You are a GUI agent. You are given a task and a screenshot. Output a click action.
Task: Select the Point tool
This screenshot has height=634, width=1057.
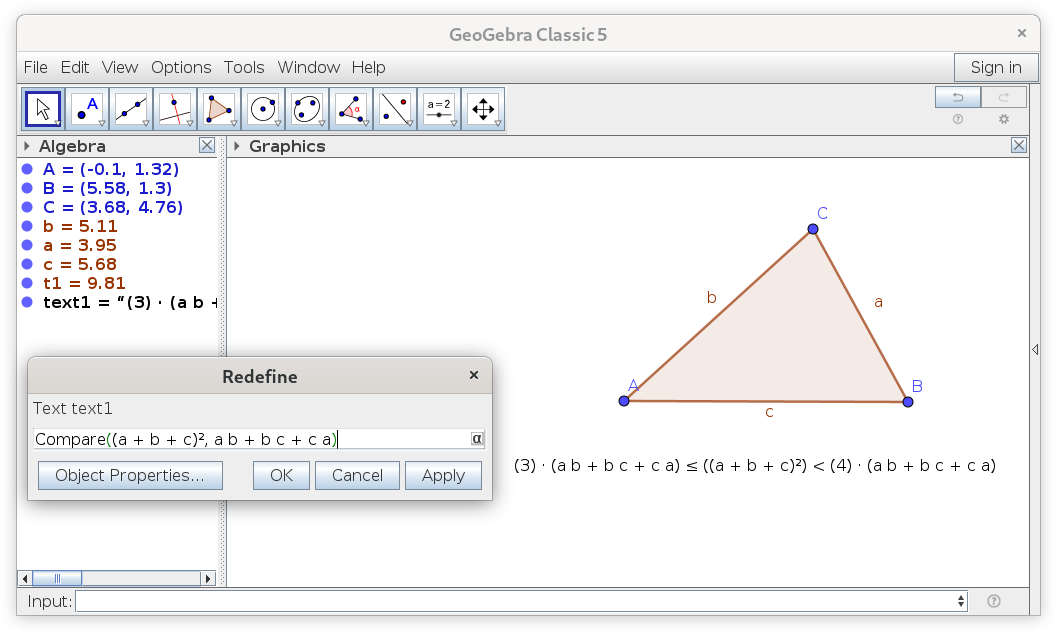(x=87, y=108)
